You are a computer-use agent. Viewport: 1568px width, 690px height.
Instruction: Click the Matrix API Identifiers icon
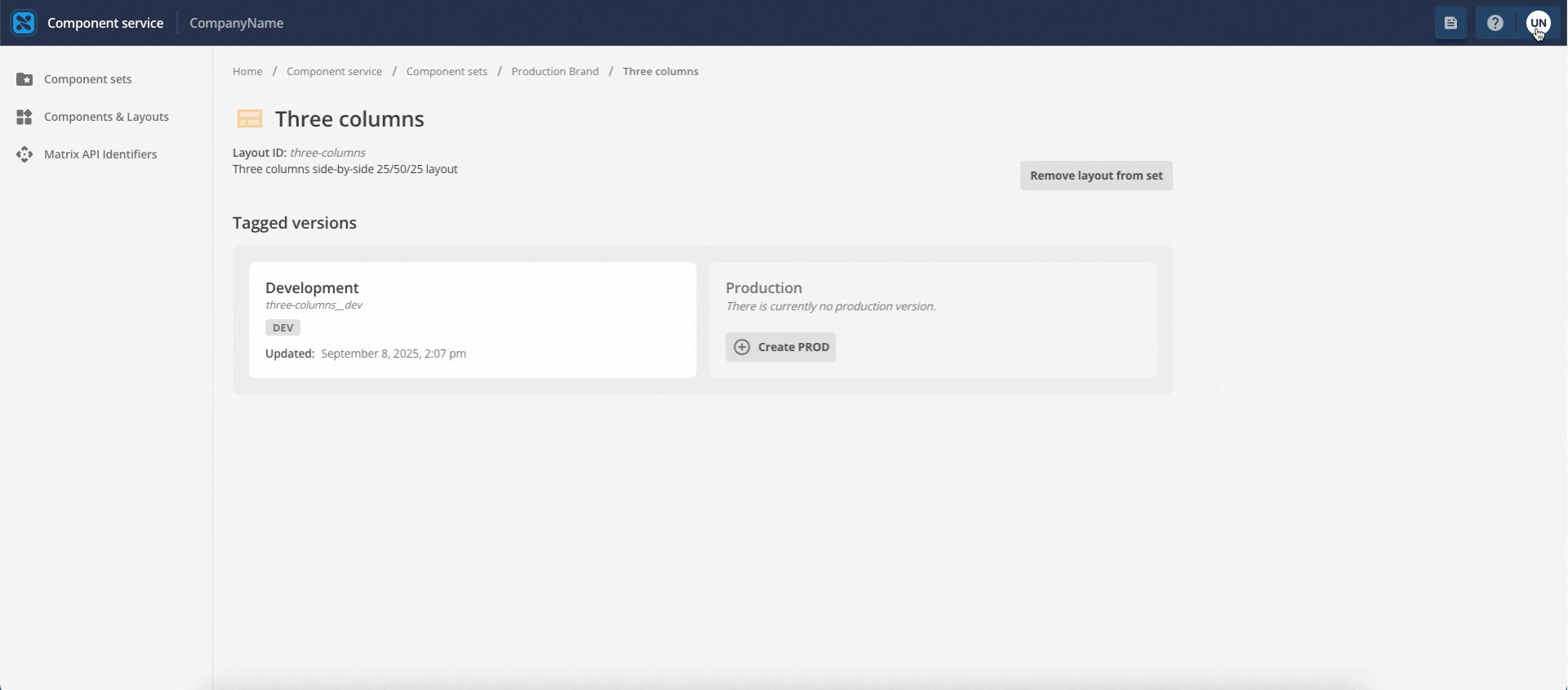pos(24,154)
